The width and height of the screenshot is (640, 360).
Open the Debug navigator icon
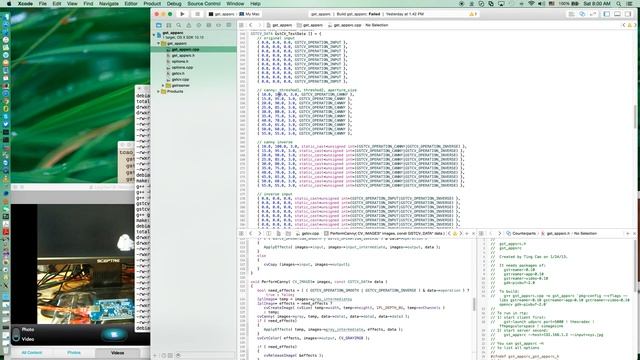pos(209,25)
